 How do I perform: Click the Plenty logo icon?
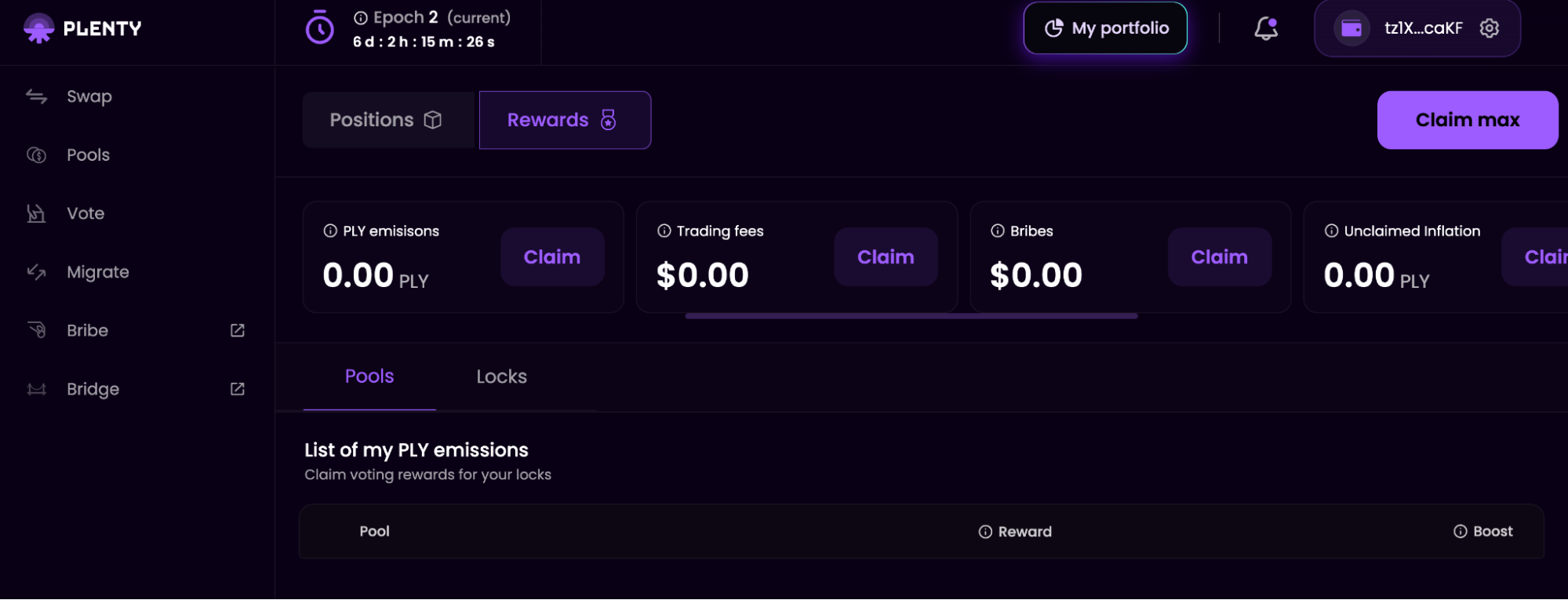tap(38, 29)
